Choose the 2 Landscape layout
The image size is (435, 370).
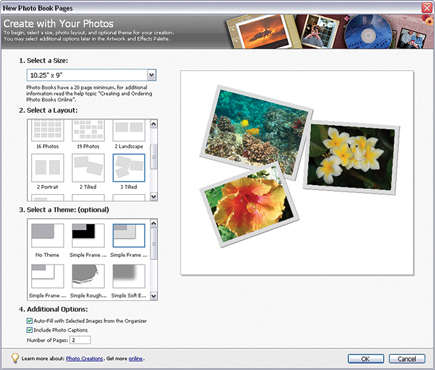(x=129, y=131)
